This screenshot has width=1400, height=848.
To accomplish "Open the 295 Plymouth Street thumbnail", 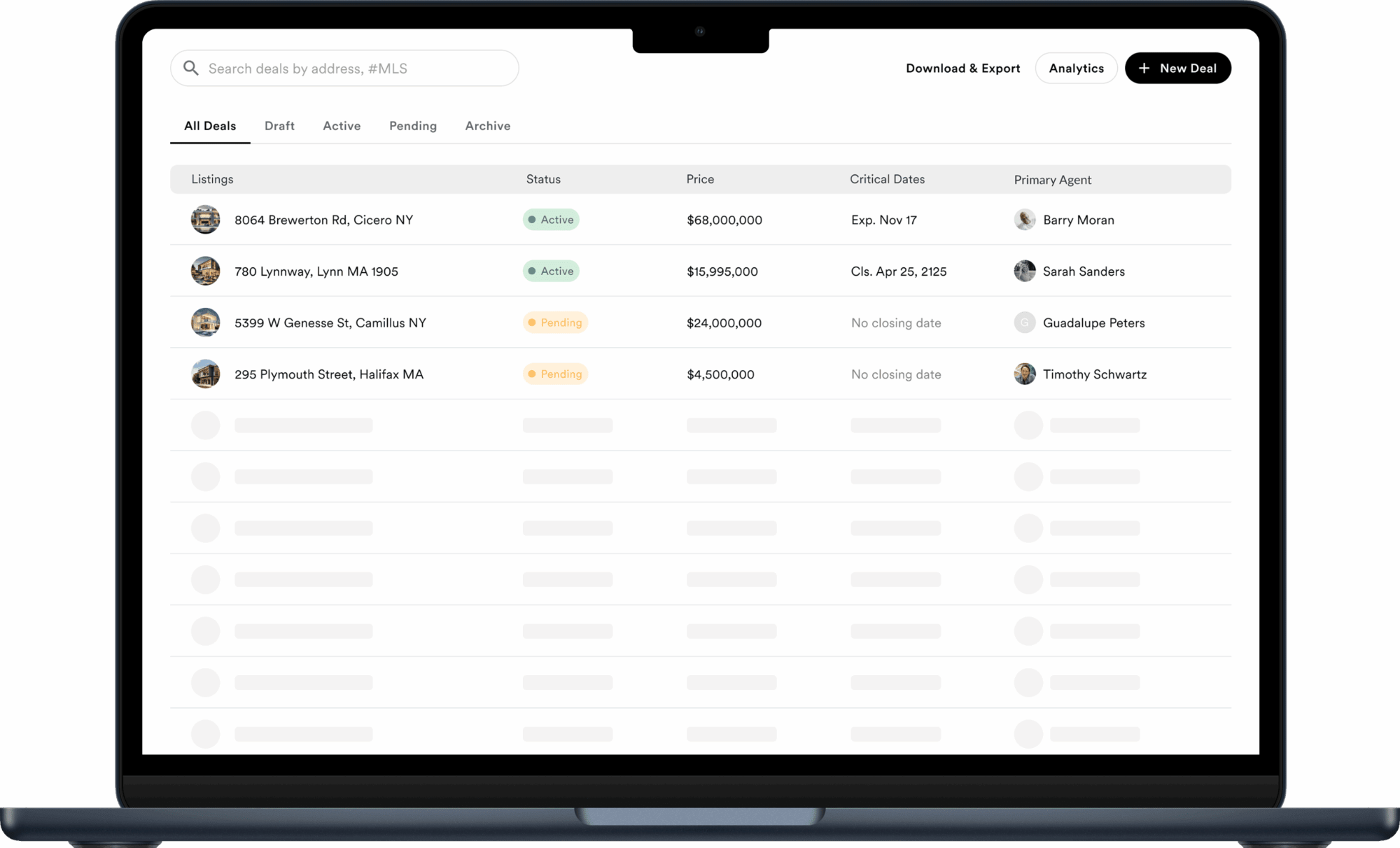I will (x=206, y=374).
